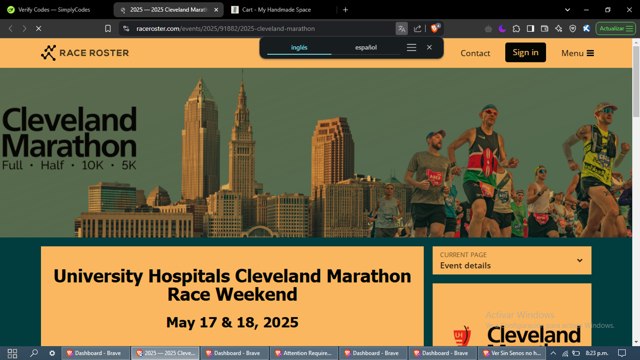Toggle the browser sidebar panel icon
Viewport: 640px width, 360px height.
click(x=530, y=29)
